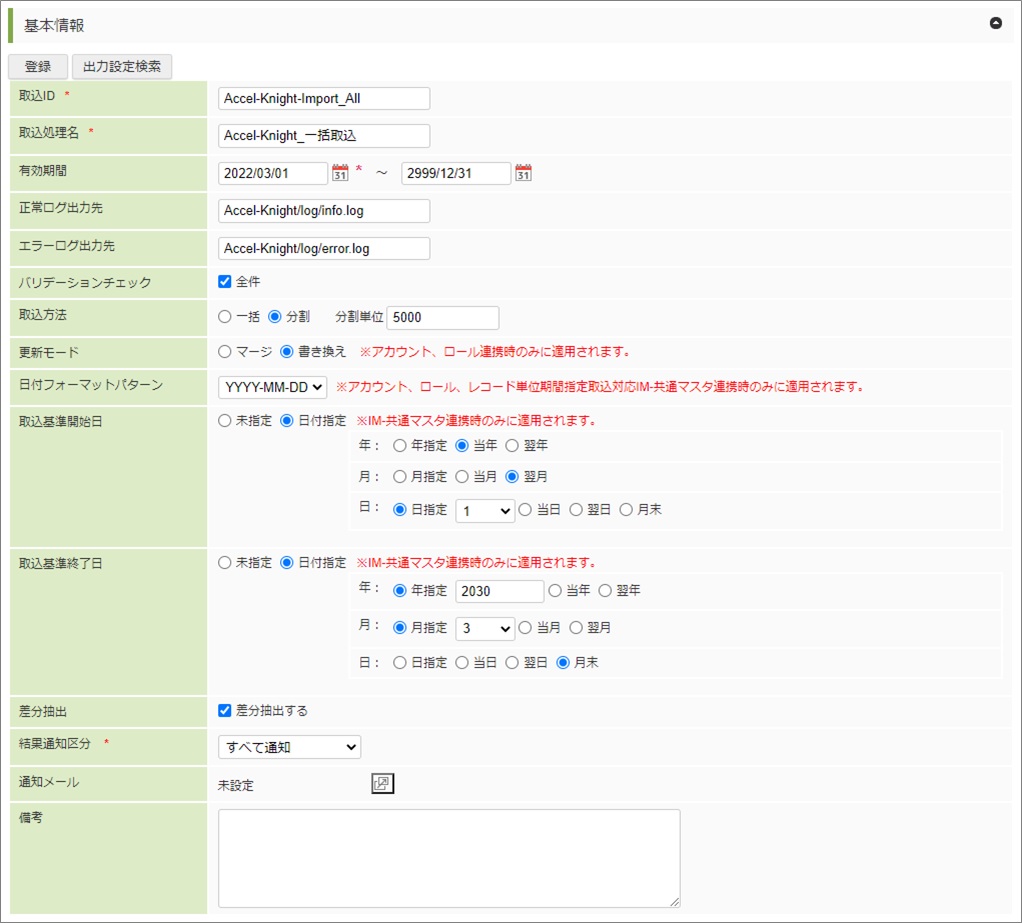1022x923 pixels.
Task: Open the end-date month number dropdown
Action: coord(485,628)
